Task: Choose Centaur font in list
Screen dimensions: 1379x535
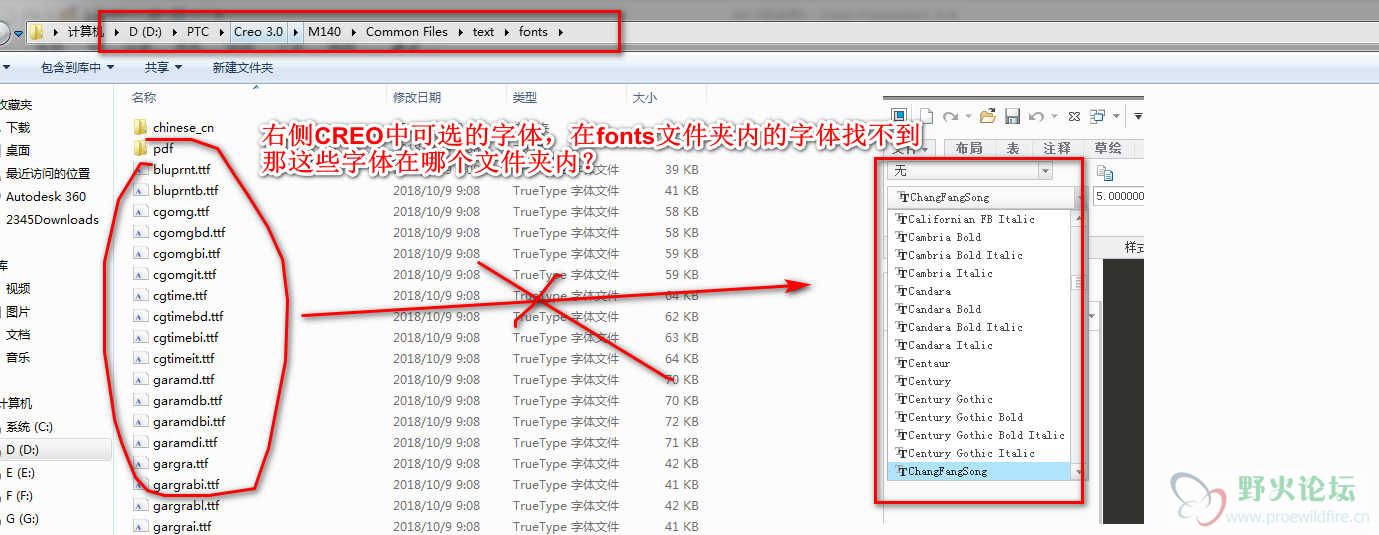Action: [x=979, y=363]
